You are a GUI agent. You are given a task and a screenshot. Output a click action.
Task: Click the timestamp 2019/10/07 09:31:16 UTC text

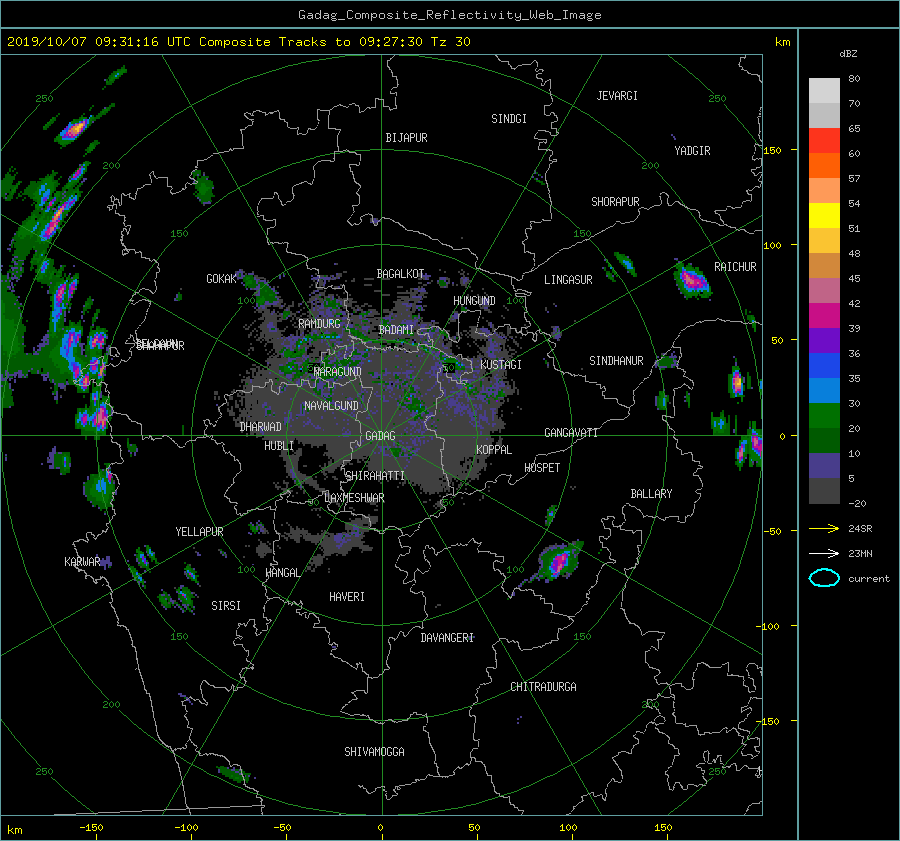98,42
